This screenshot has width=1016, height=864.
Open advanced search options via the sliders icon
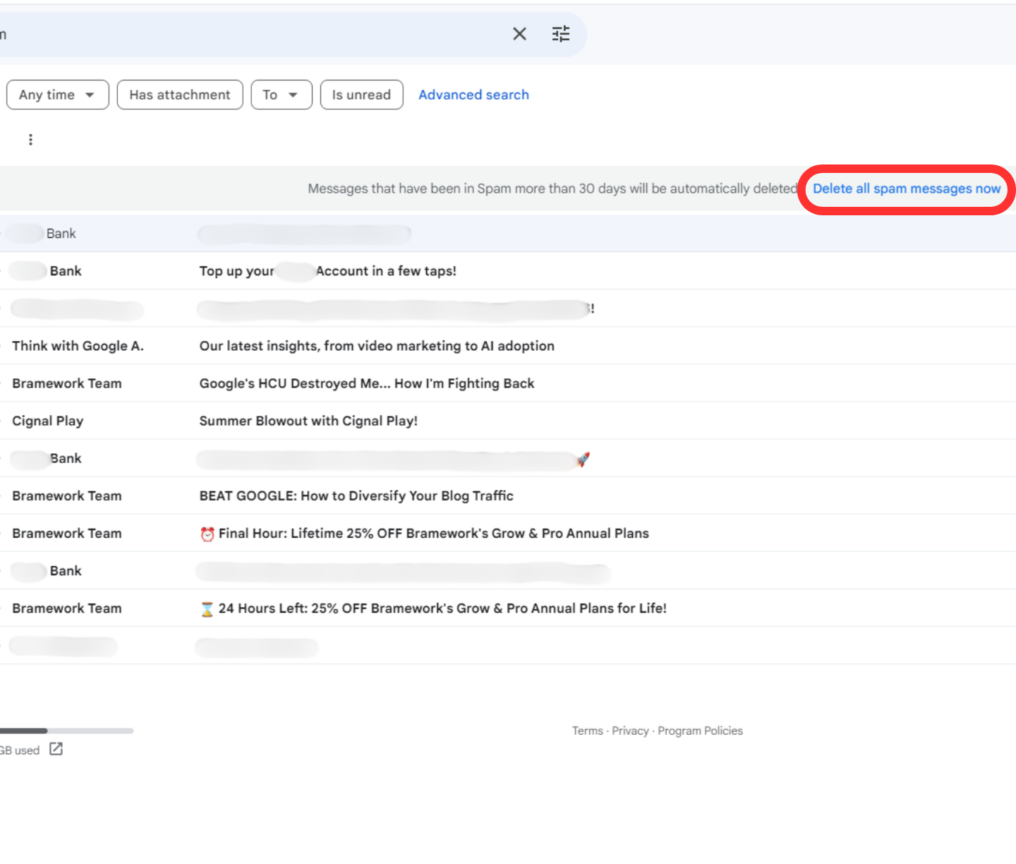coord(560,33)
